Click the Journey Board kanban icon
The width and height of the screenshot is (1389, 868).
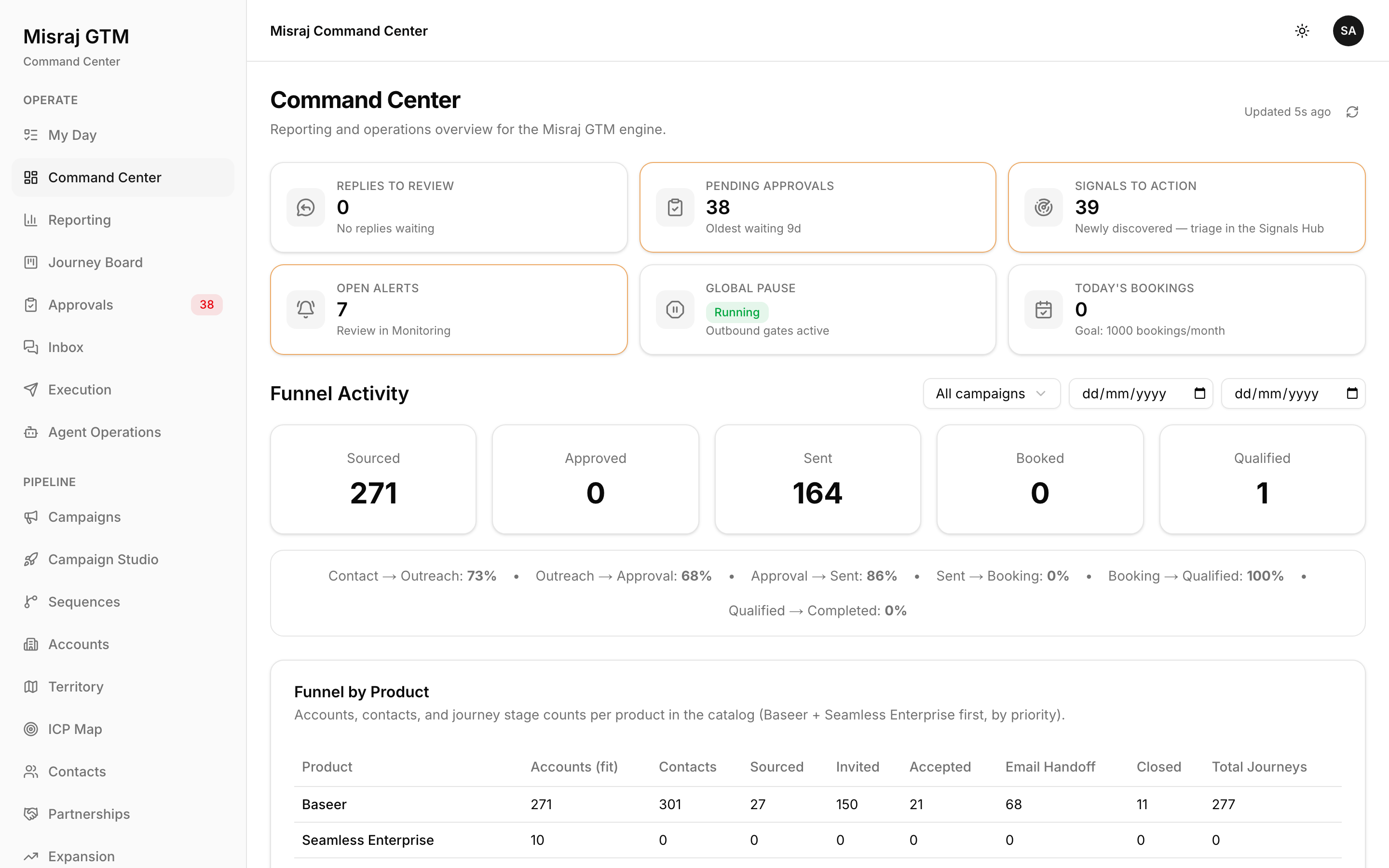click(x=31, y=262)
